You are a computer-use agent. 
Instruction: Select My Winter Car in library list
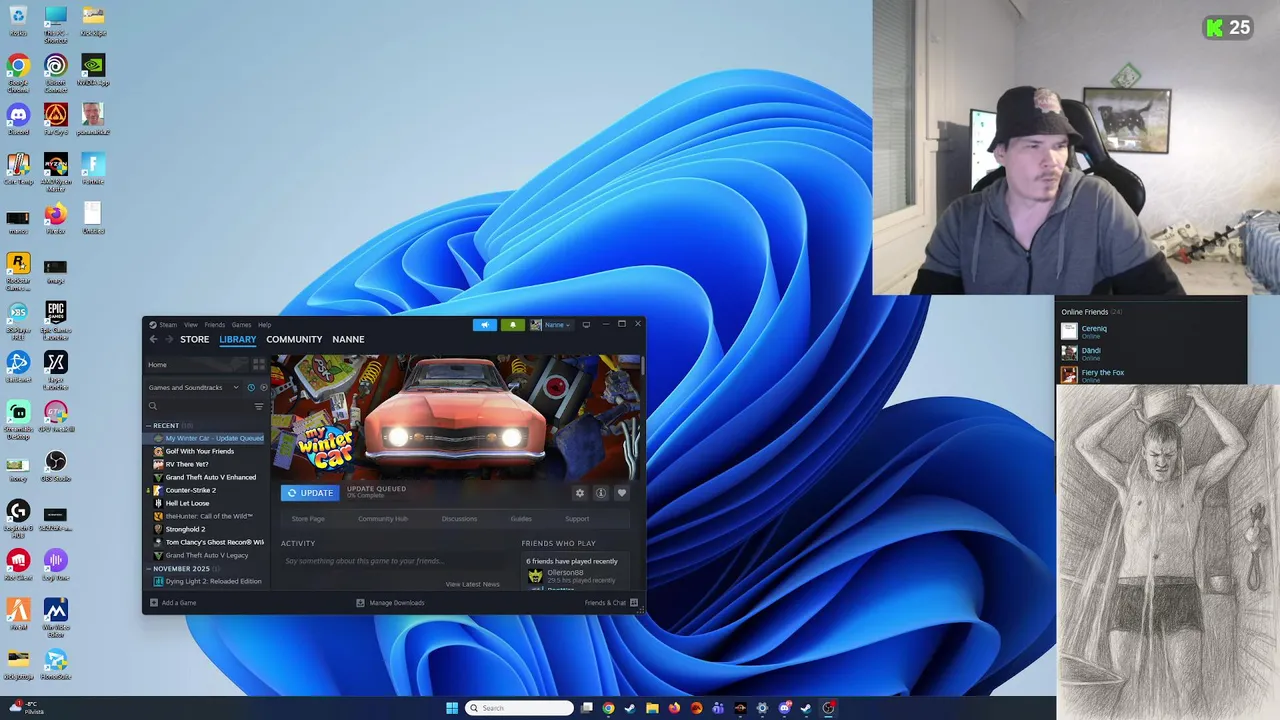tap(208, 438)
